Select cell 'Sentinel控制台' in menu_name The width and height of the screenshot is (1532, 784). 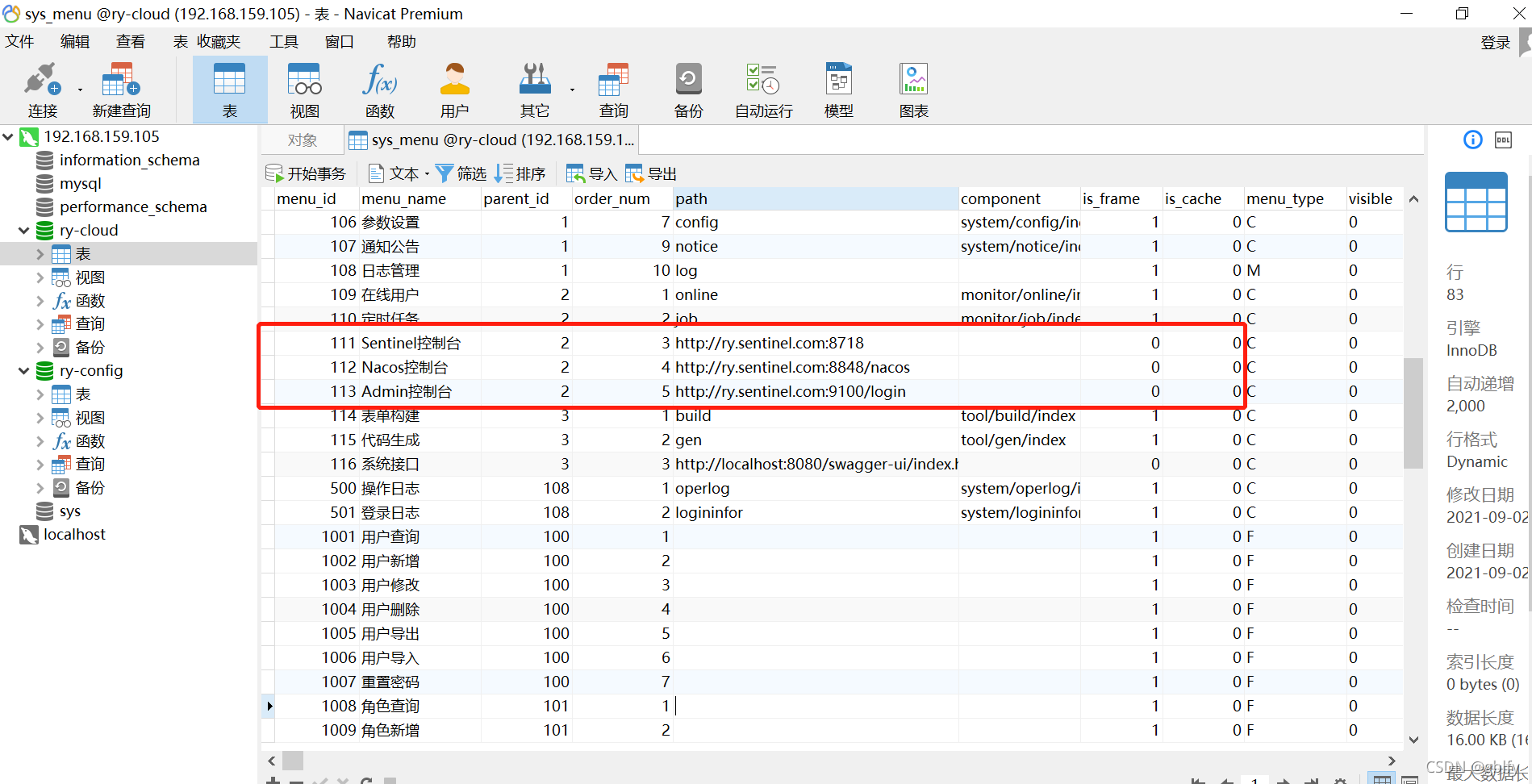pyautogui.click(x=420, y=343)
